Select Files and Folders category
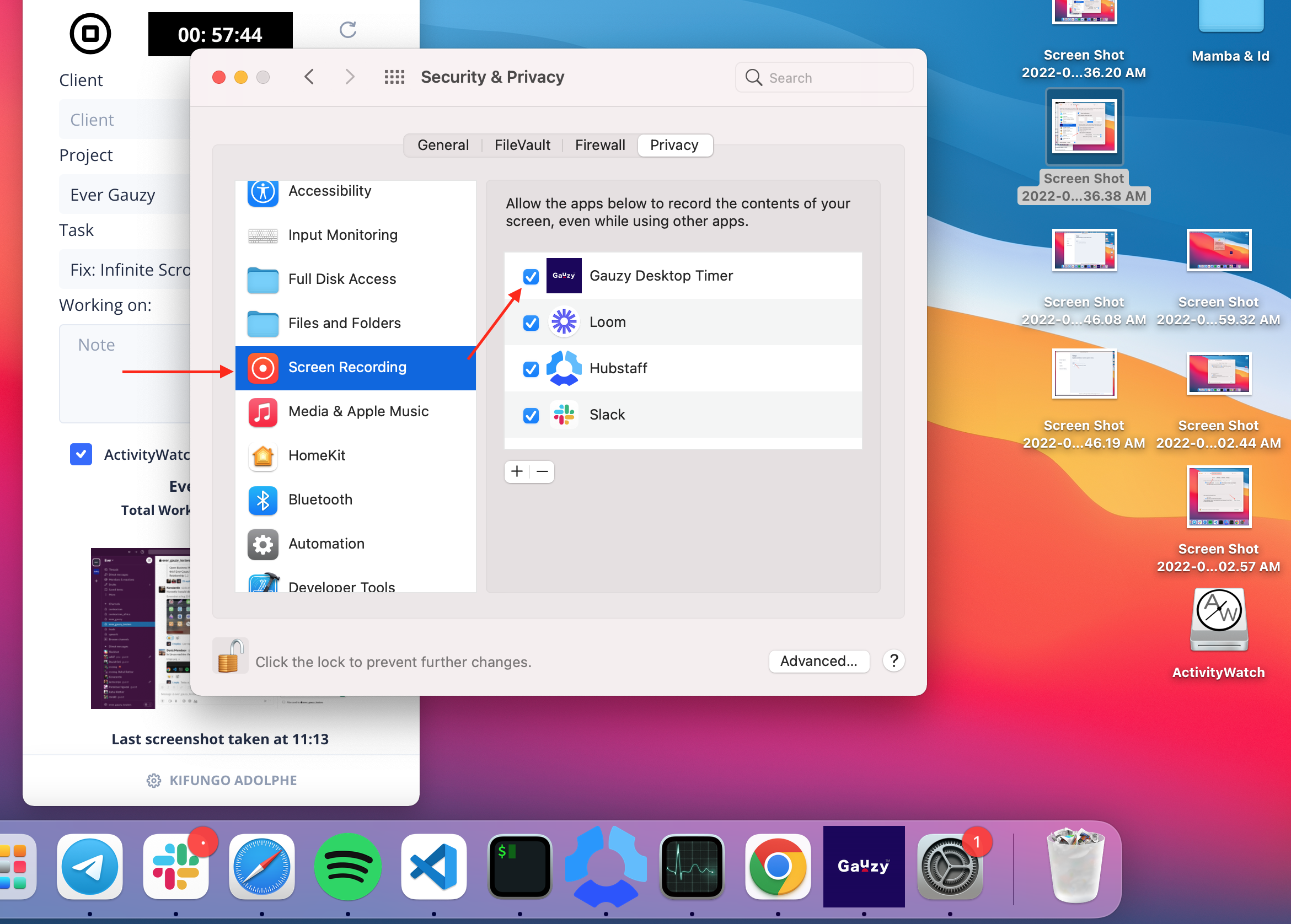 pos(356,323)
